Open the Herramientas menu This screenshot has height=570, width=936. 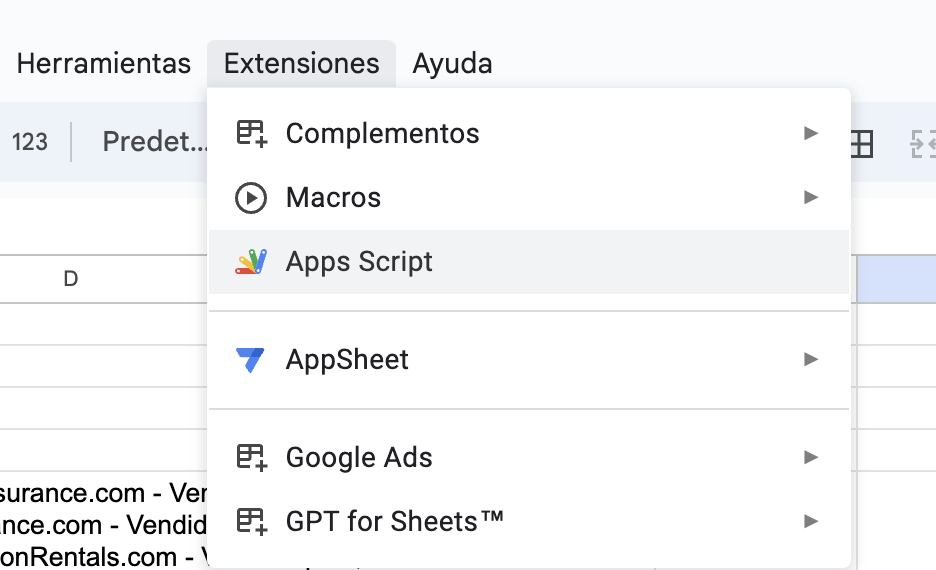pyautogui.click(x=104, y=64)
